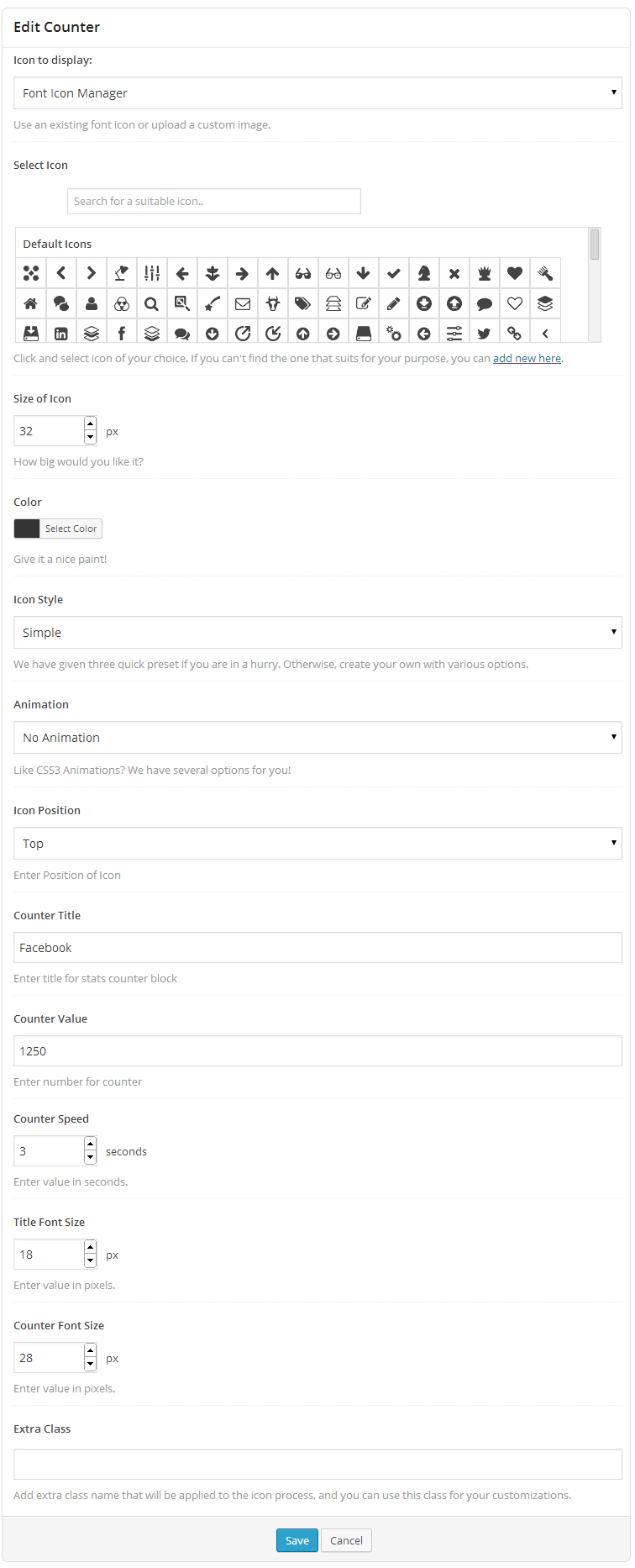
Task: Select the magnifying glass search icon
Action: click(x=152, y=303)
